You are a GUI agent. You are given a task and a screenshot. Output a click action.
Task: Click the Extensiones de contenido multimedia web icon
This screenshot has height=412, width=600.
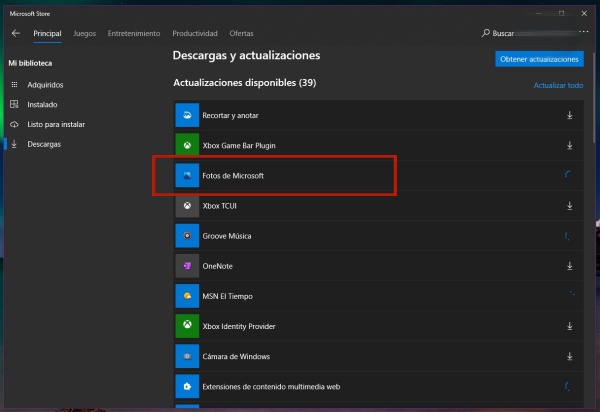[187, 386]
